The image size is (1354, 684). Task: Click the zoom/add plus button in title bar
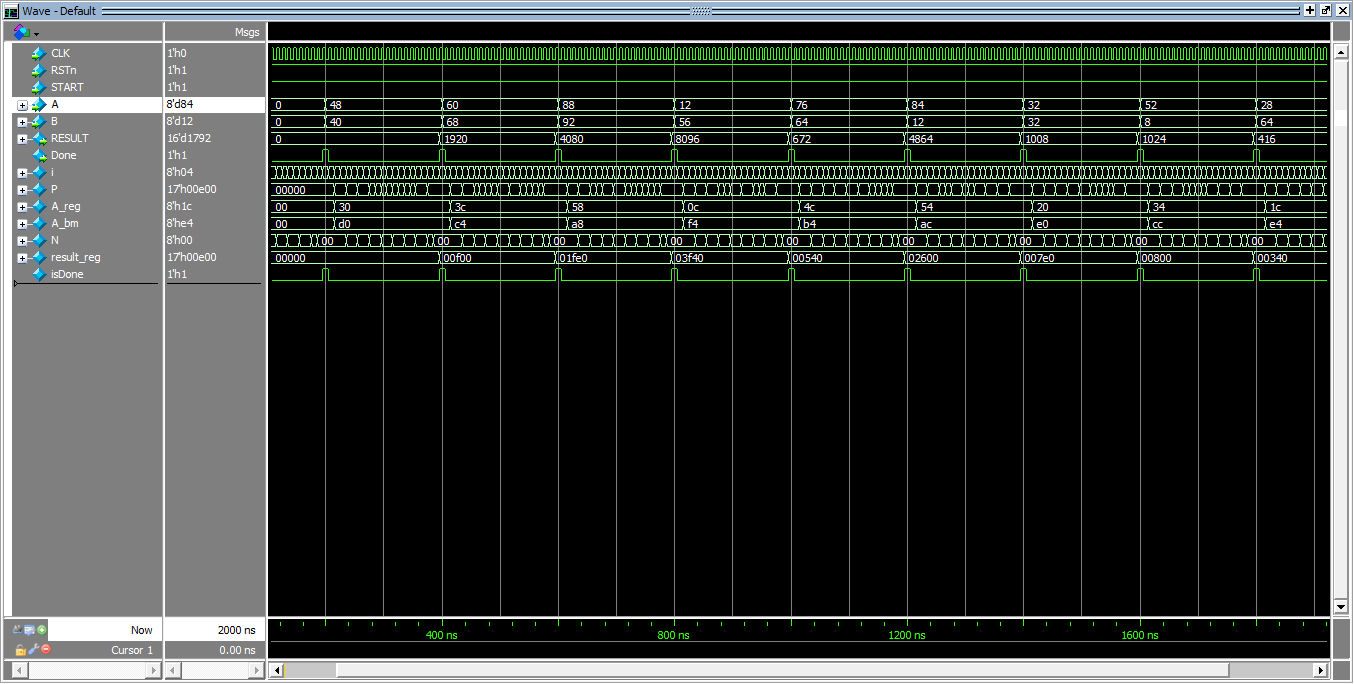point(1310,10)
